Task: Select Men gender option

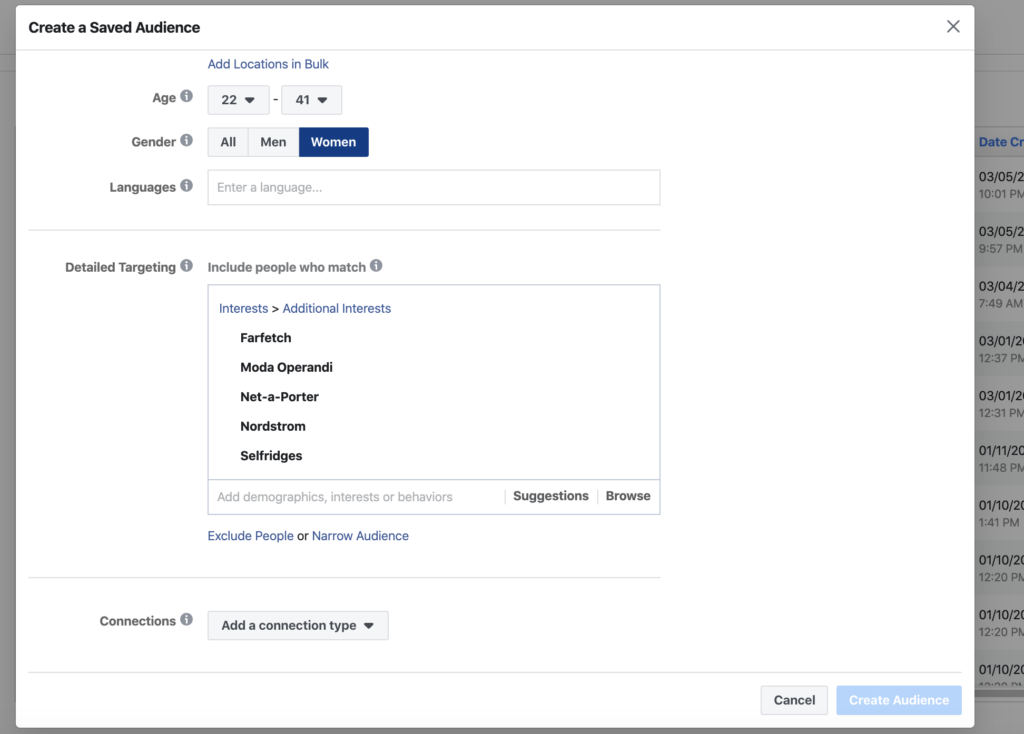Action: click(273, 142)
